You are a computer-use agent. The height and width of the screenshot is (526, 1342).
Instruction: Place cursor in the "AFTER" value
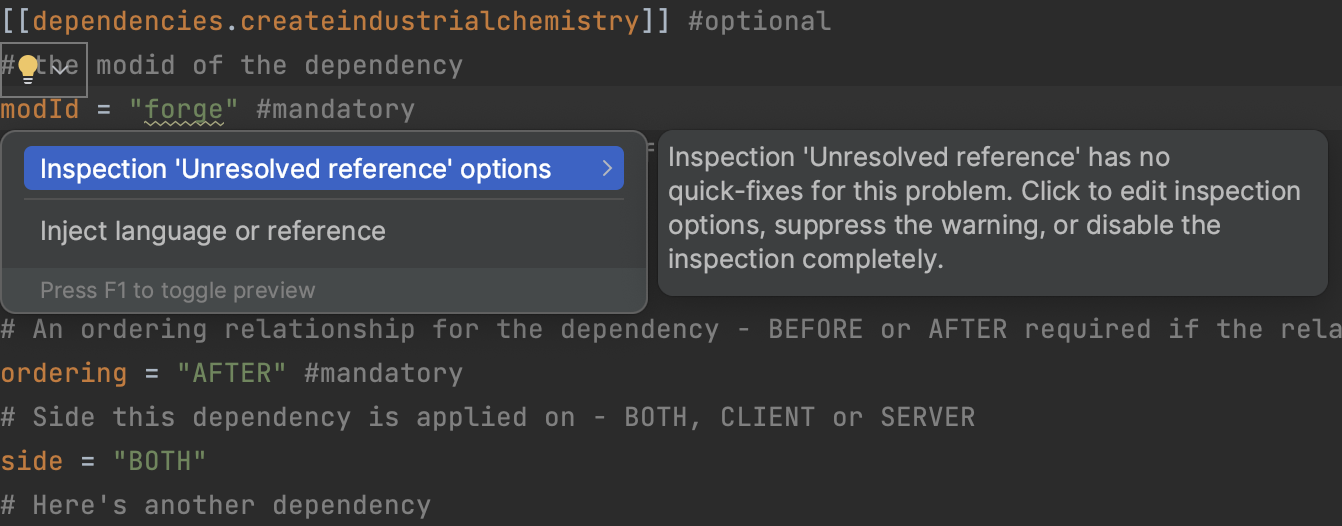pyautogui.click(x=232, y=373)
